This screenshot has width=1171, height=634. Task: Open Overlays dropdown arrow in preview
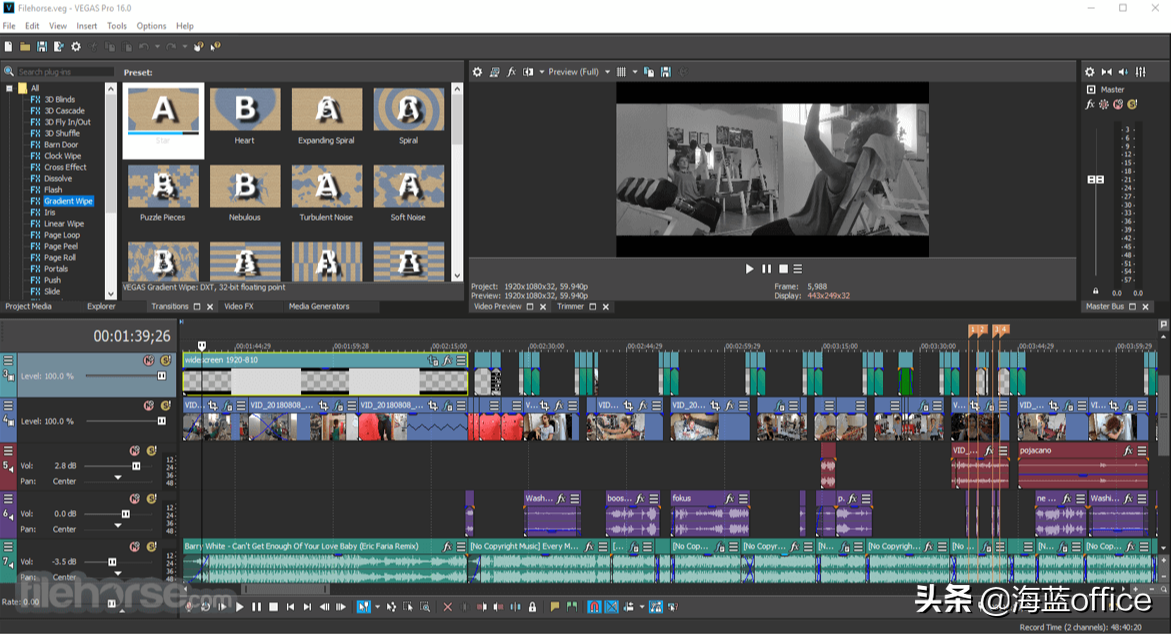pyautogui.click(x=635, y=72)
